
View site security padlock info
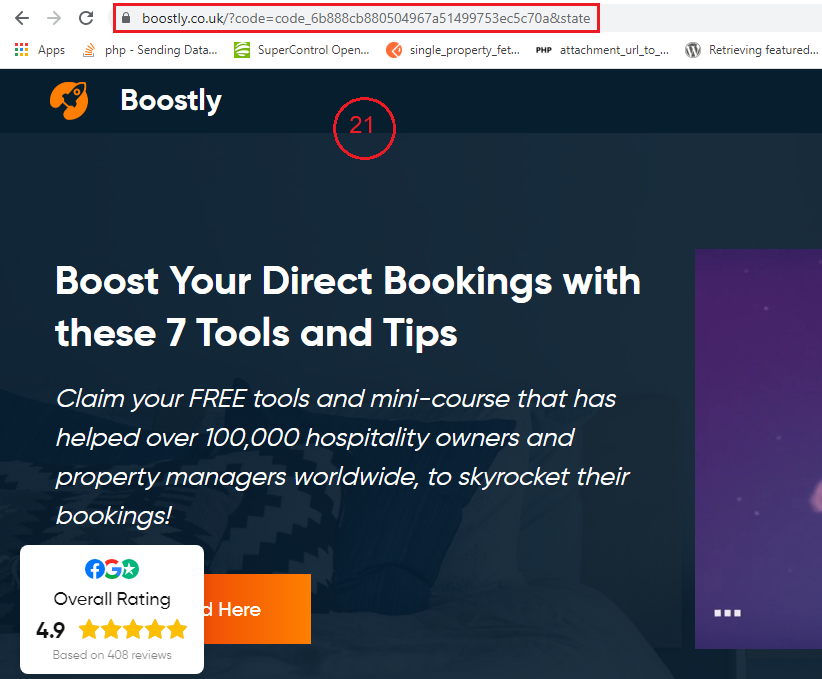tap(126, 18)
